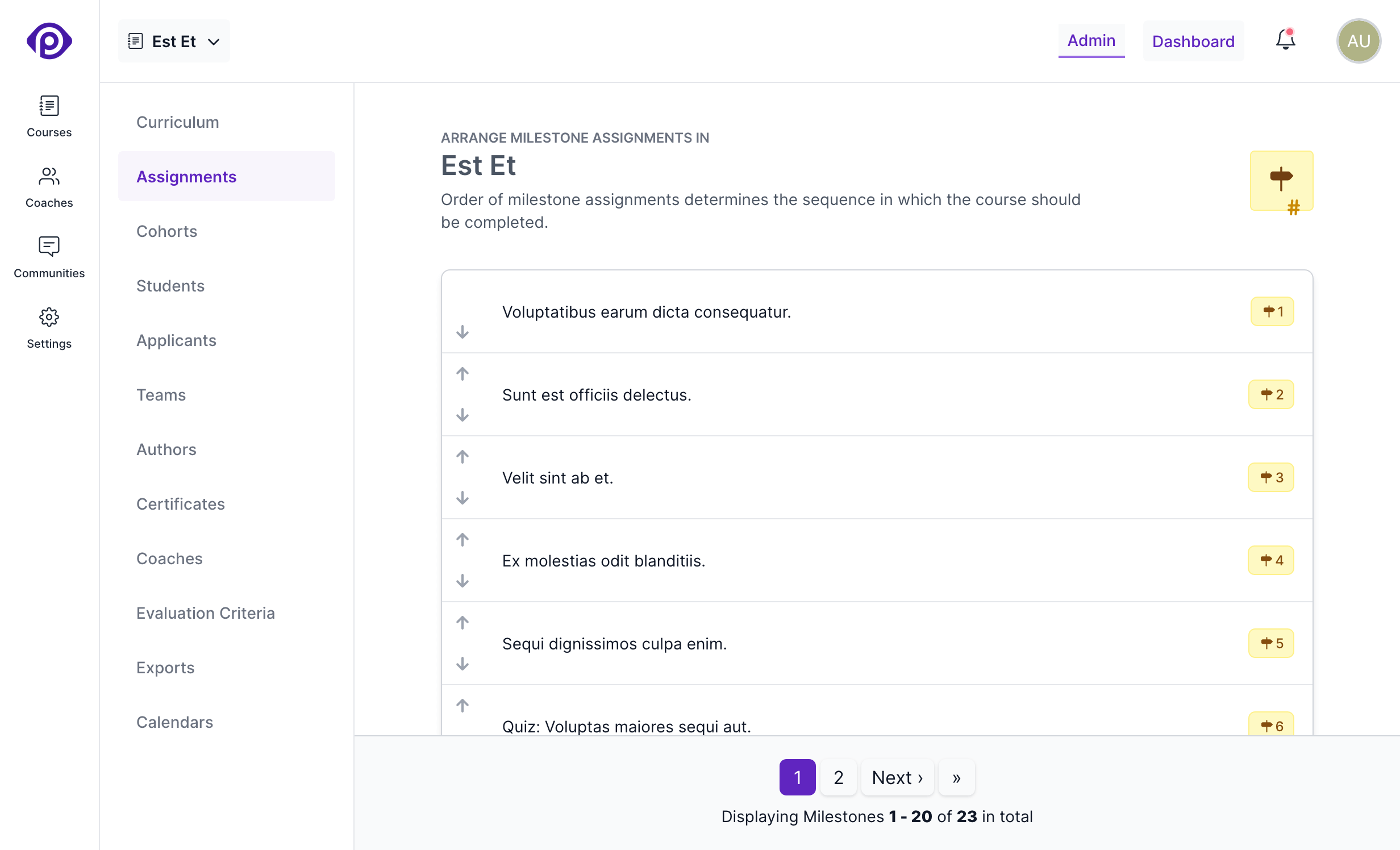Click the milestone signpost badge illustration

1282,181
